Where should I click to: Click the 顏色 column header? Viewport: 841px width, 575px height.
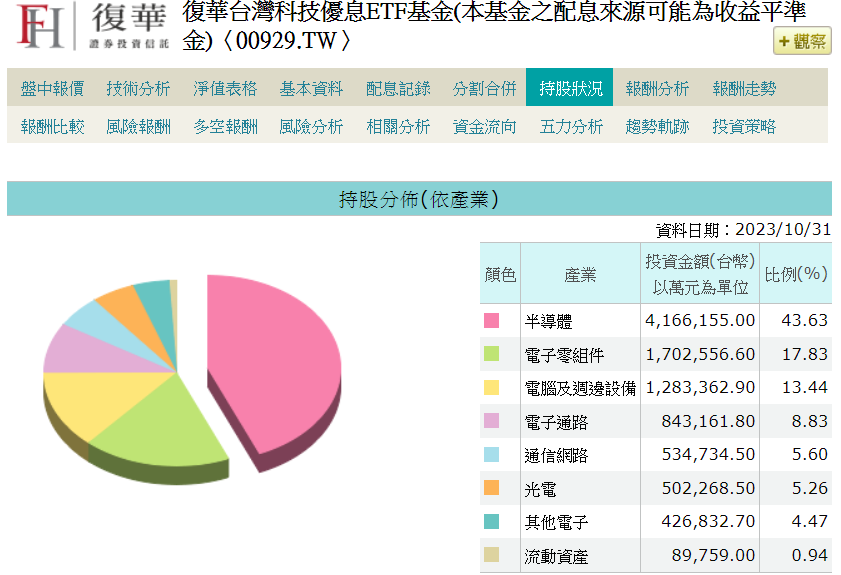point(500,275)
